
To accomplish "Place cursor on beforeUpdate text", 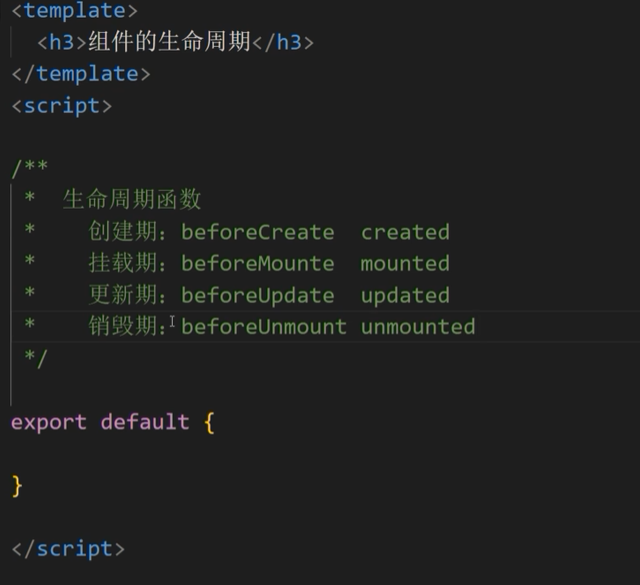I will pos(258,295).
